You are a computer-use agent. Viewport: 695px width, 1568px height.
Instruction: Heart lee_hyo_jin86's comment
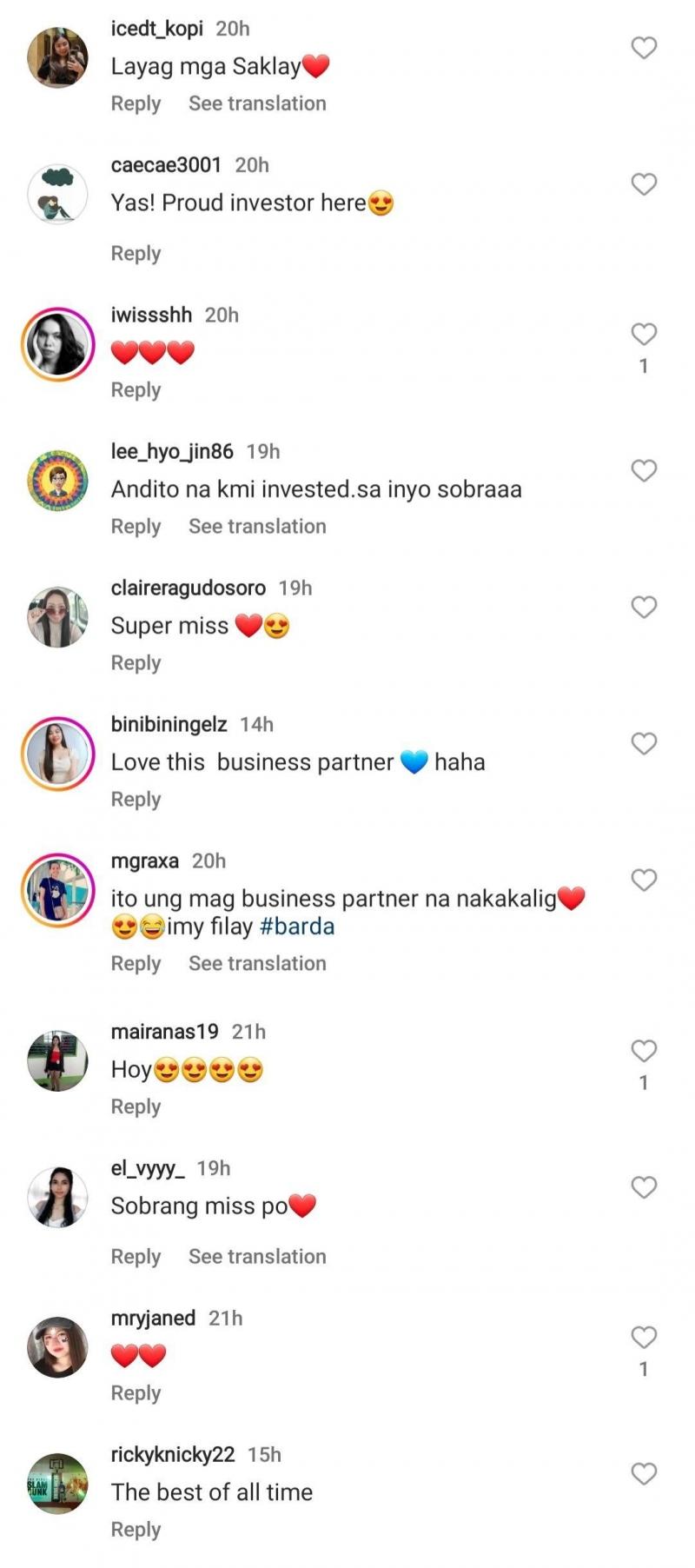click(x=644, y=470)
